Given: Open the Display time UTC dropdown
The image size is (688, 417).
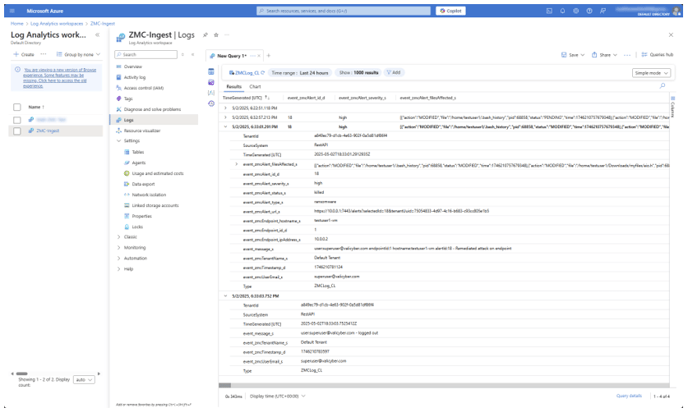Looking at the screenshot, I should tap(277, 396).
